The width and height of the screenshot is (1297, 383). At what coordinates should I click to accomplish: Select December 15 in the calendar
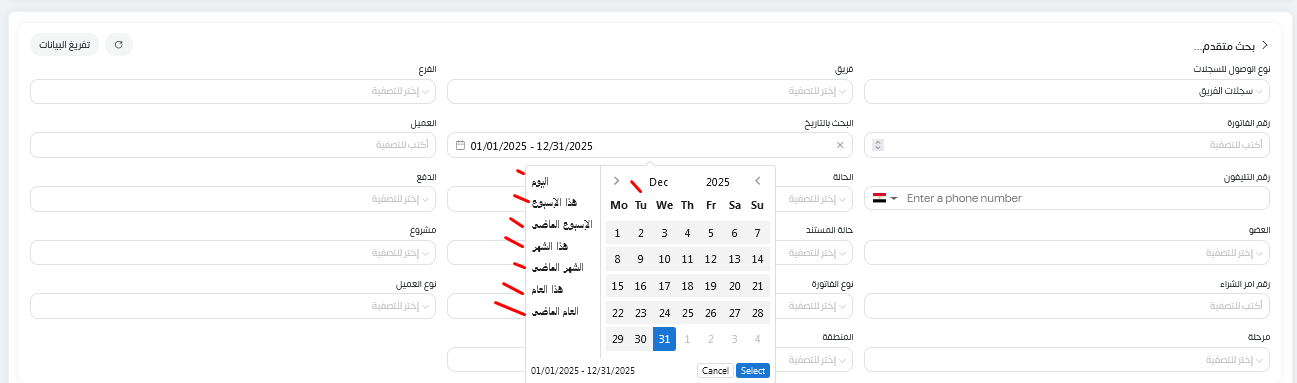click(617, 286)
